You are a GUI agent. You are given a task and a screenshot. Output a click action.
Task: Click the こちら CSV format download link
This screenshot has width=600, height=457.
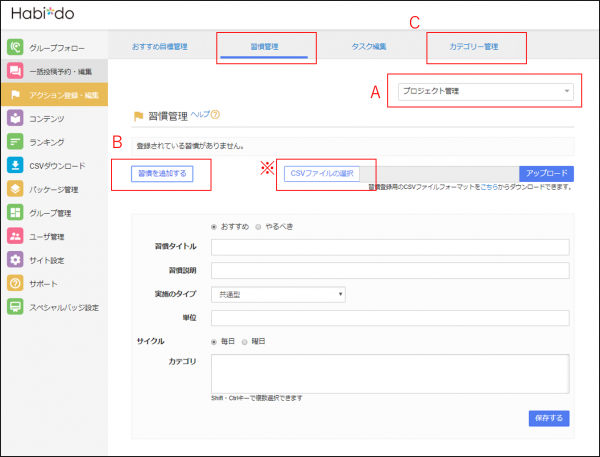[x=489, y=187]
